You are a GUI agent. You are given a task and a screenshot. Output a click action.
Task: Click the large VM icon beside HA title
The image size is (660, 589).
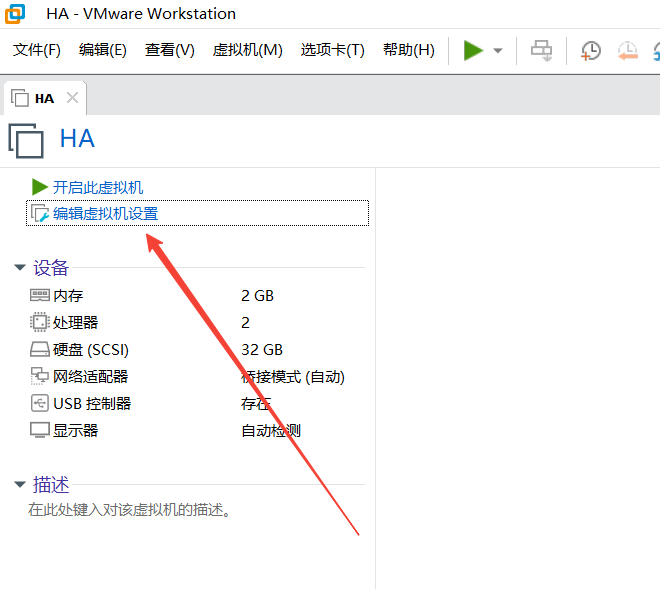(26, 141)
